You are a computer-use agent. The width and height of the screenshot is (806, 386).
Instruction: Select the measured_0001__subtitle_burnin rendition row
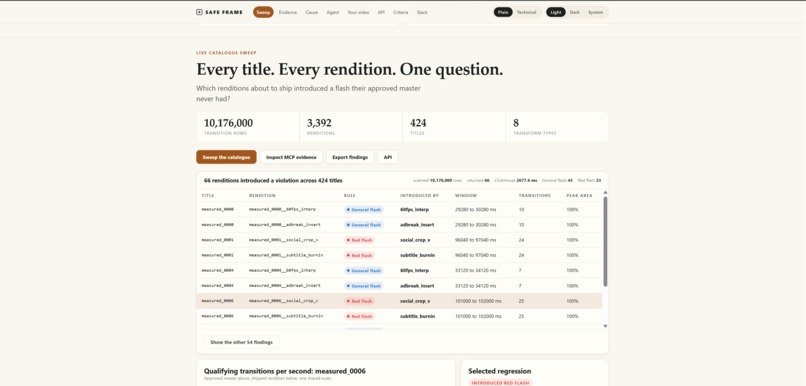399,255
